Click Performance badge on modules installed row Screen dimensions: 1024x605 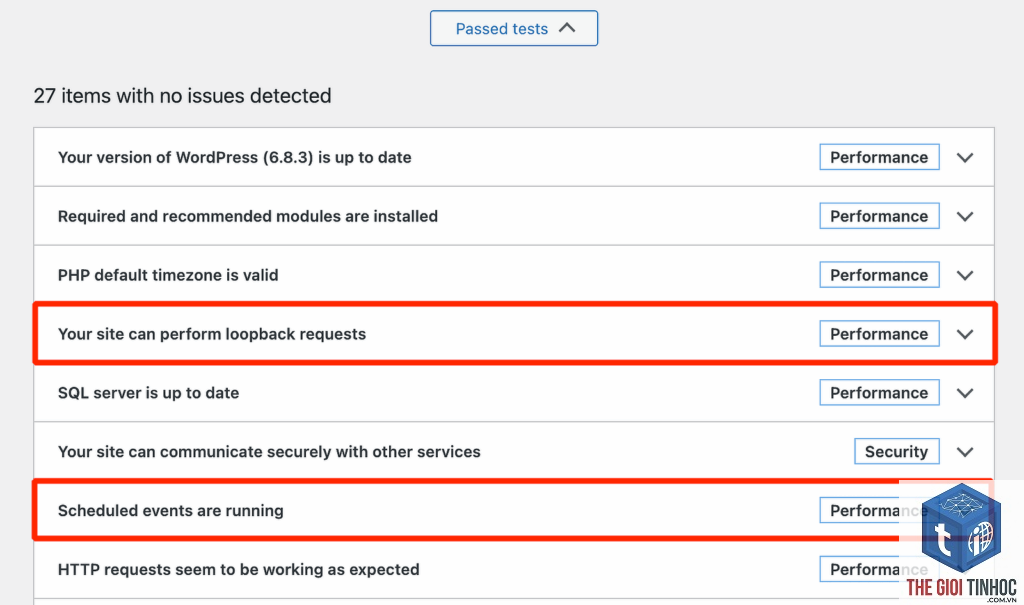click(x=879, y=216)
